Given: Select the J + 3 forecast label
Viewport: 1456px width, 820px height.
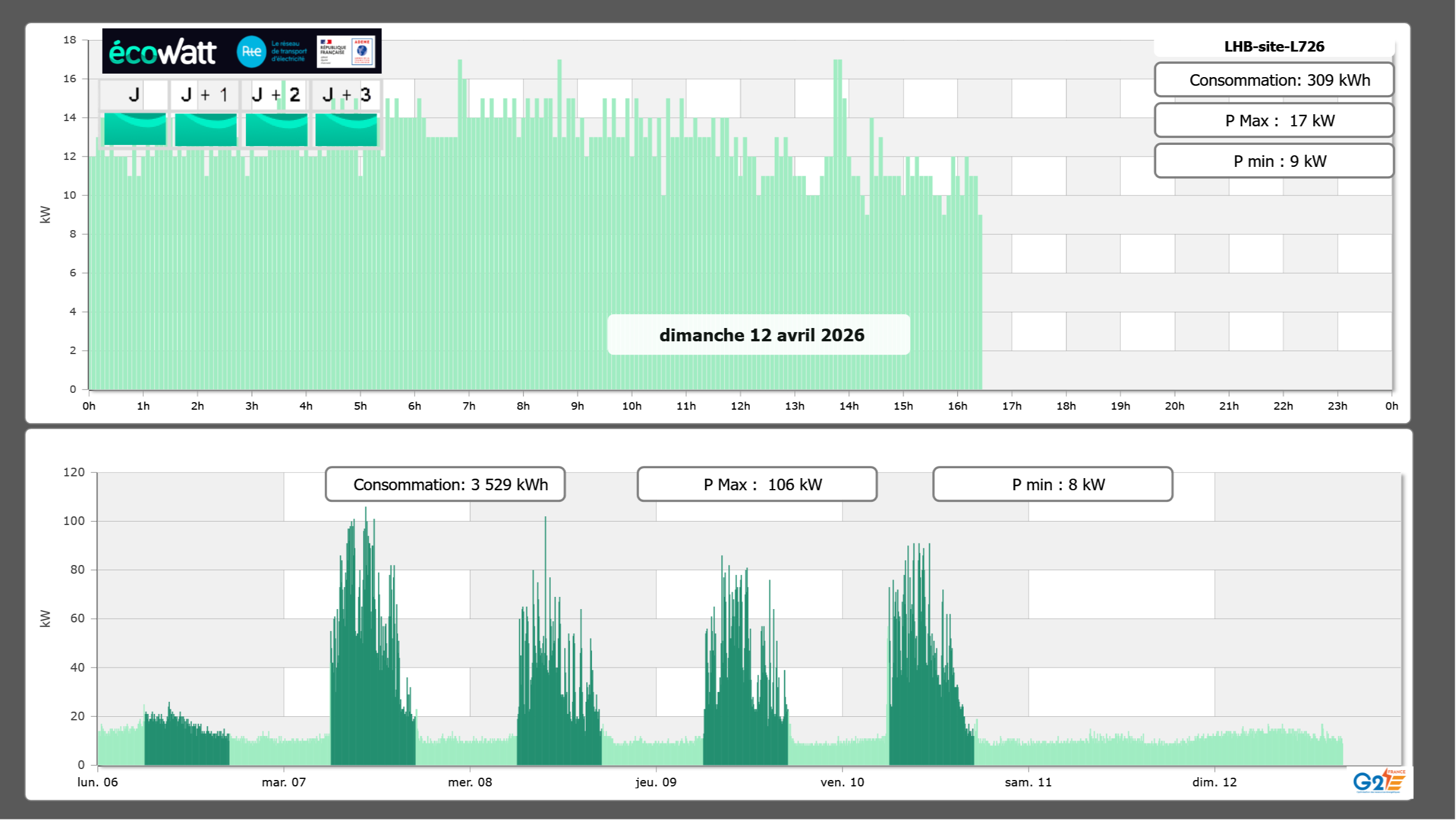Looking at the screenshot, I should point(346,94).
